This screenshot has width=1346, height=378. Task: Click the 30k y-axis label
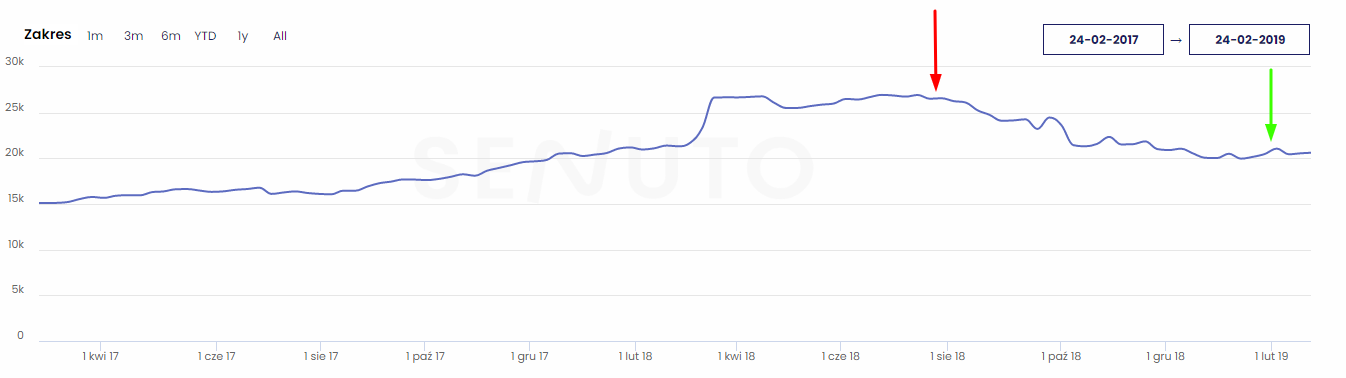point(14,62)
